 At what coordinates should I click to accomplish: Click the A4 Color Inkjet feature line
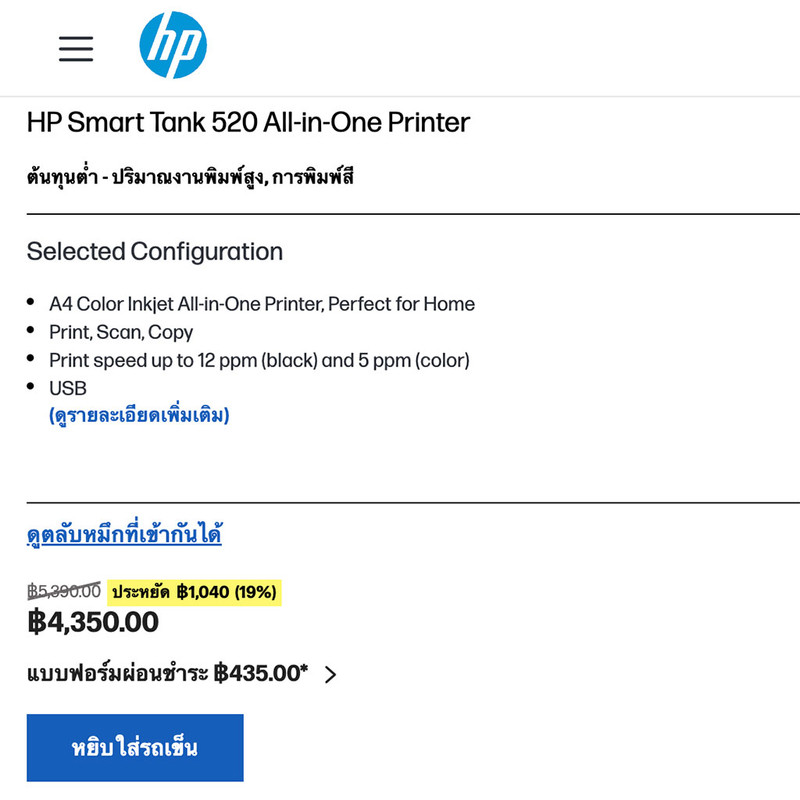click(x=262, y=304)
